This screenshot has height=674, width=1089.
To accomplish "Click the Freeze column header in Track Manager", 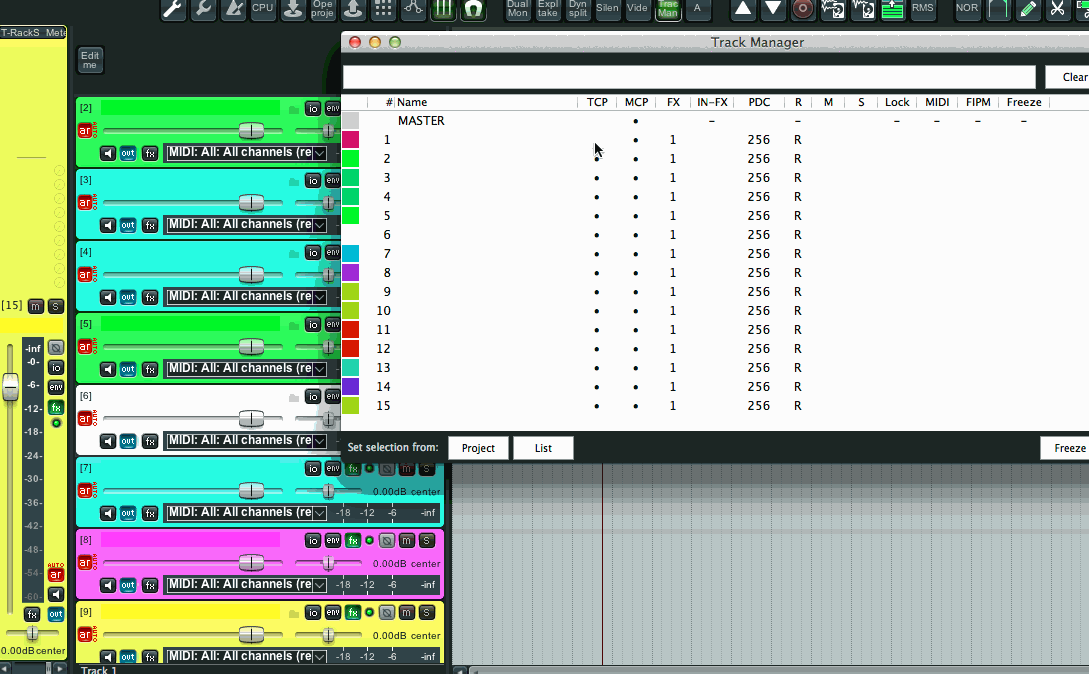I will (x=1024, y=102).
